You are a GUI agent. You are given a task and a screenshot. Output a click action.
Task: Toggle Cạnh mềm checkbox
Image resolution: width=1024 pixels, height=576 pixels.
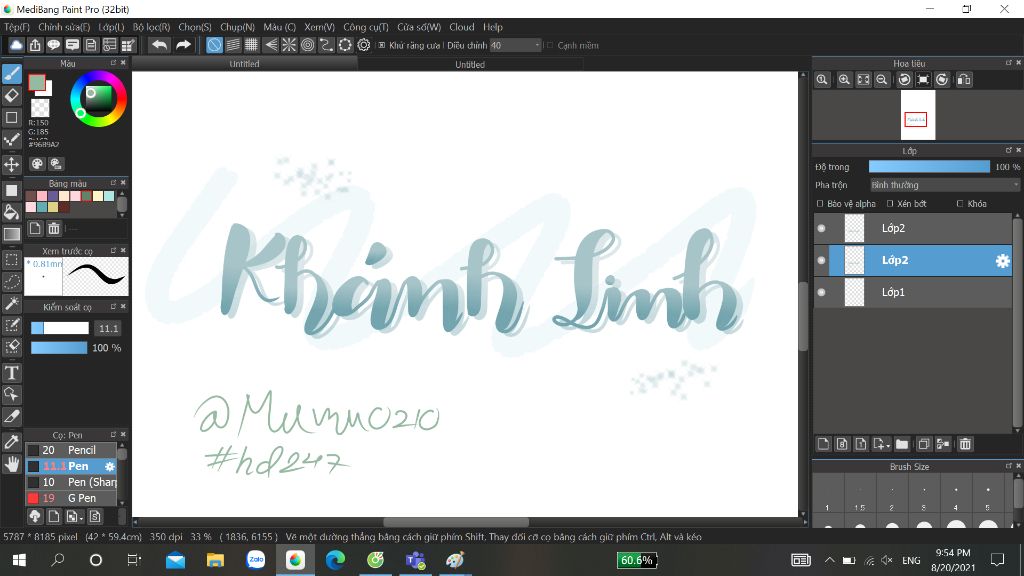click(x=550, y=45)
